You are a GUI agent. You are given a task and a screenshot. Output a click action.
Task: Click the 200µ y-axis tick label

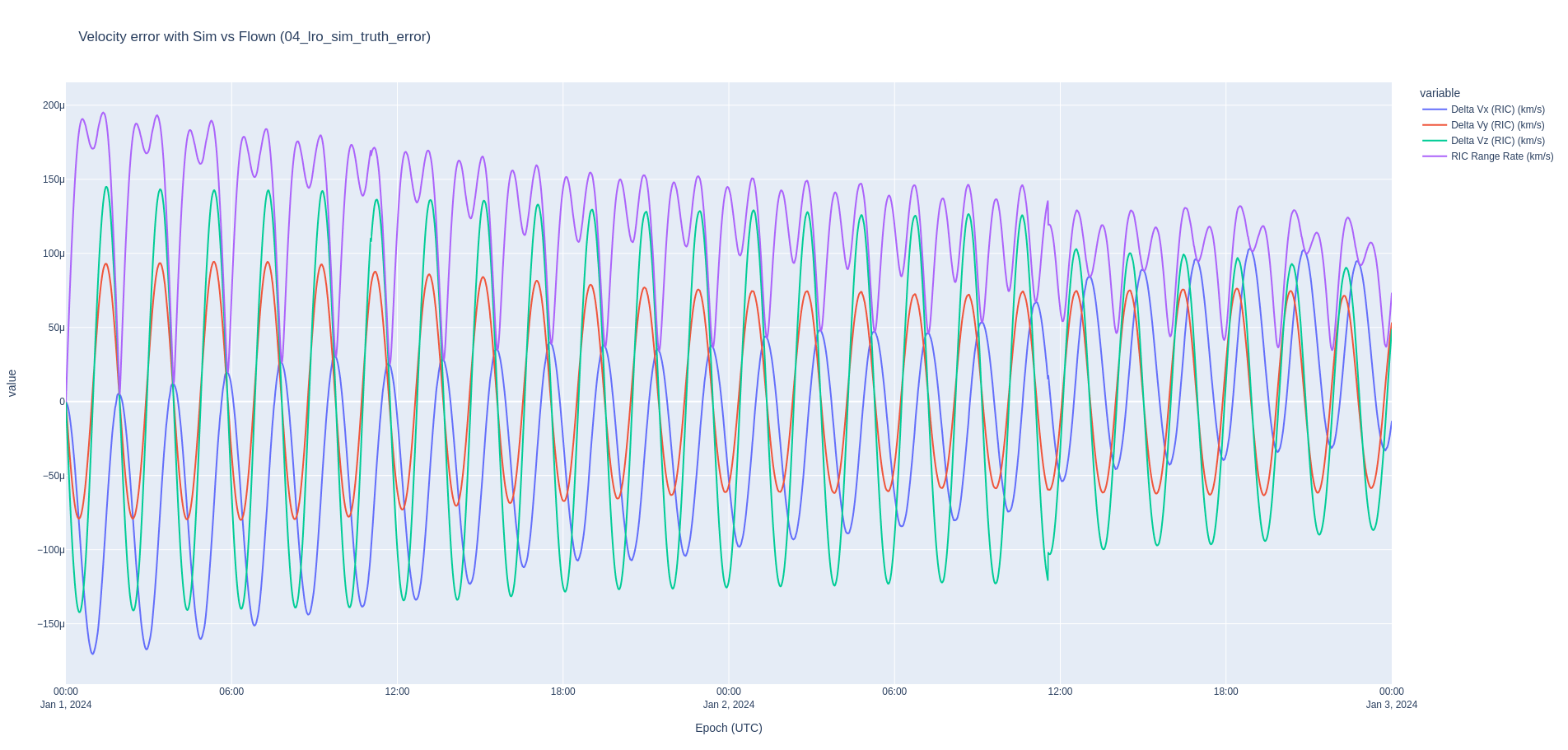54,105
